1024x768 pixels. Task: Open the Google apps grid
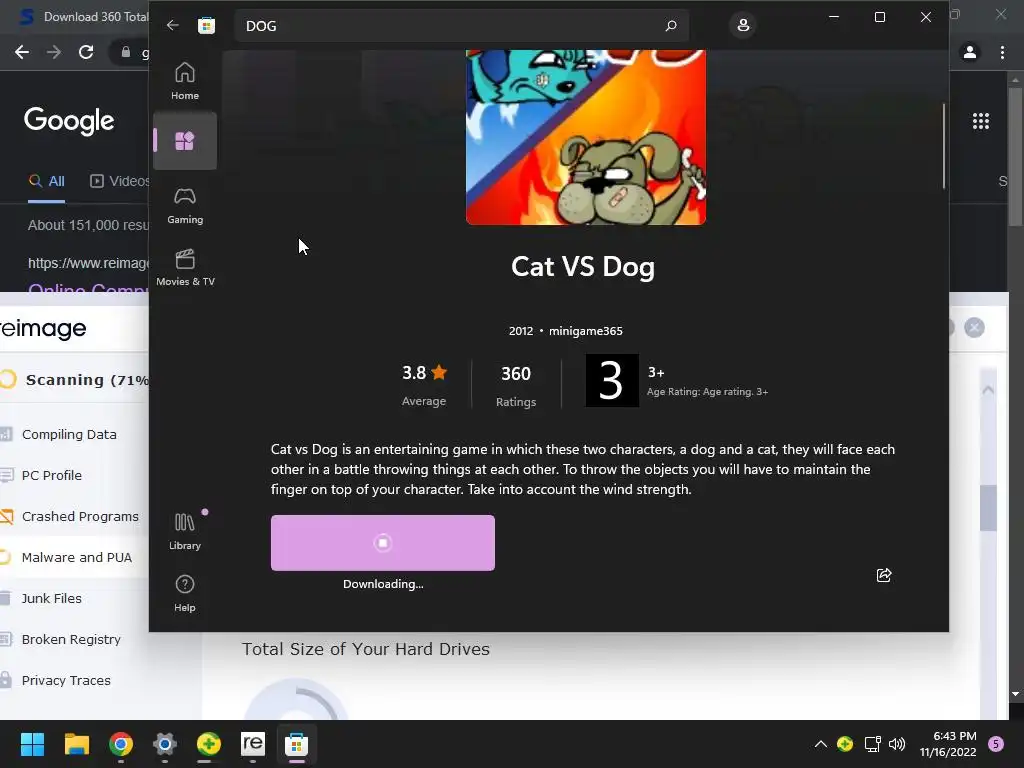point(980,121)
